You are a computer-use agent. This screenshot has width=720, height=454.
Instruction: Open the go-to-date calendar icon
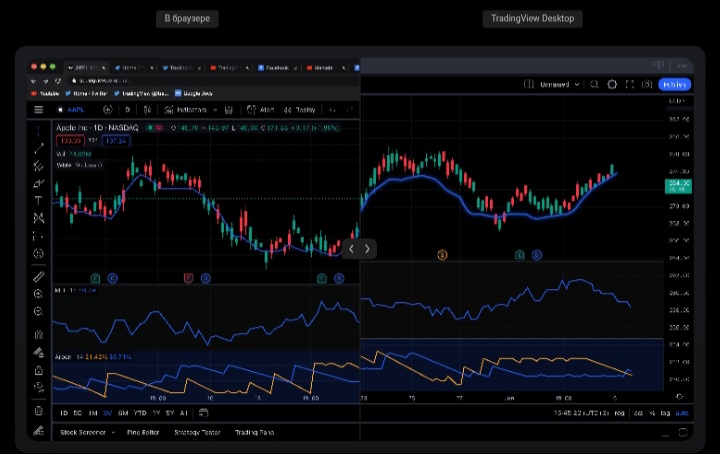coord(203,413)
